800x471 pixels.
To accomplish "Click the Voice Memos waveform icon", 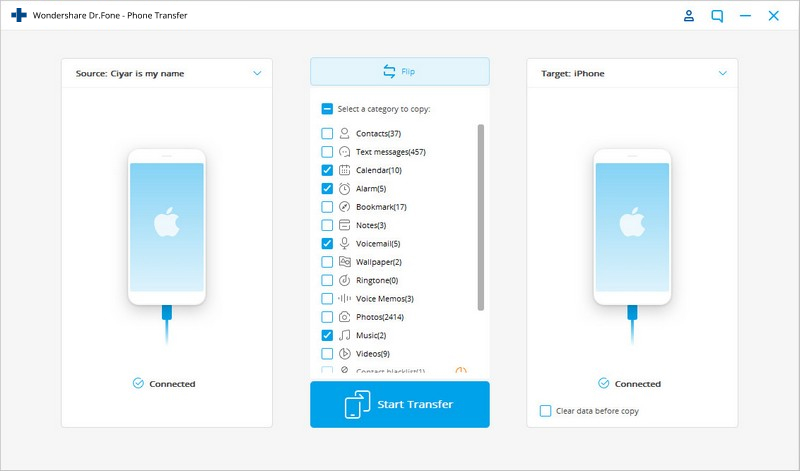I will pyautogui.click(x=344, y=299).
